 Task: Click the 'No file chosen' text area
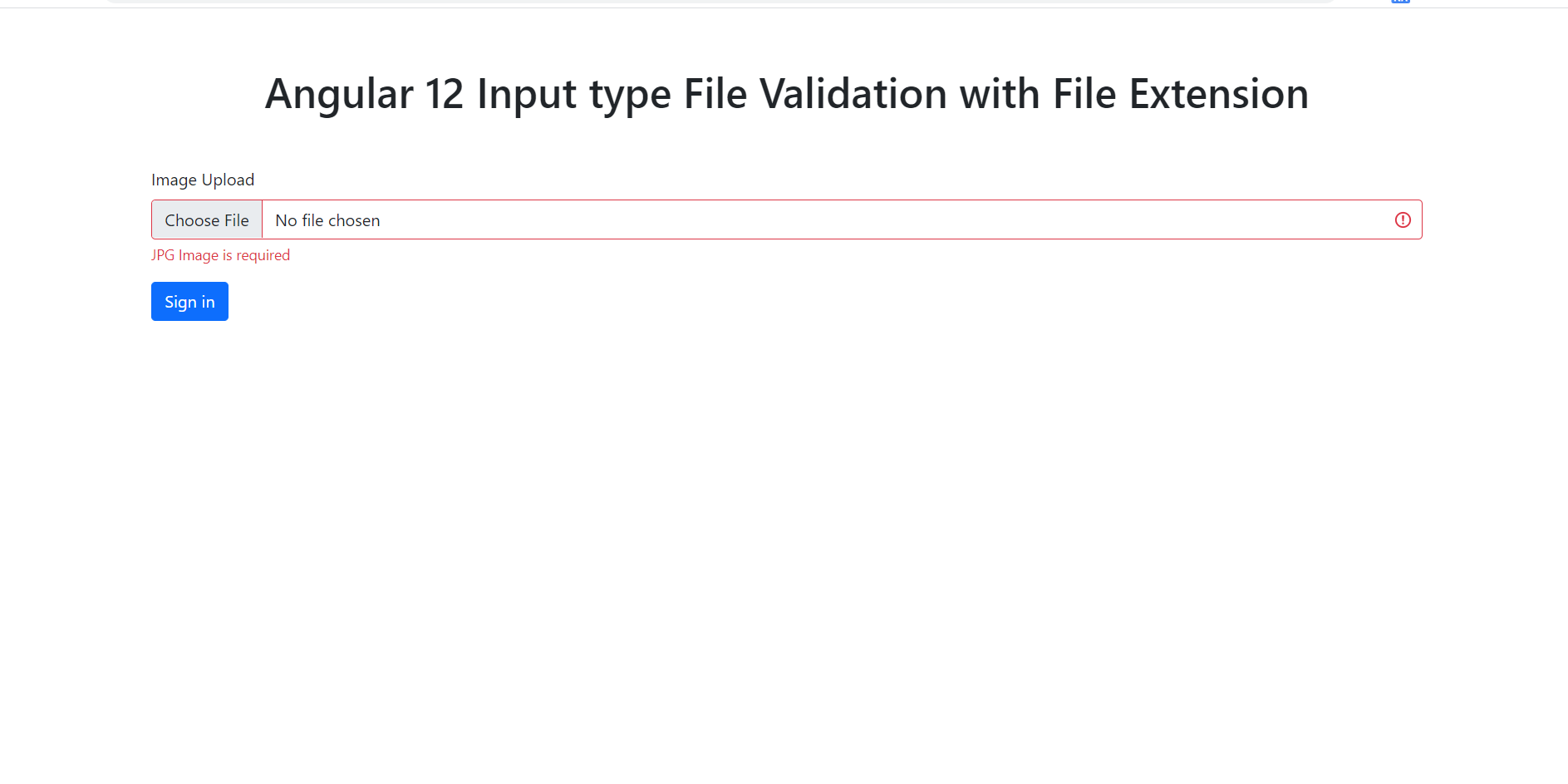(327, 219)
